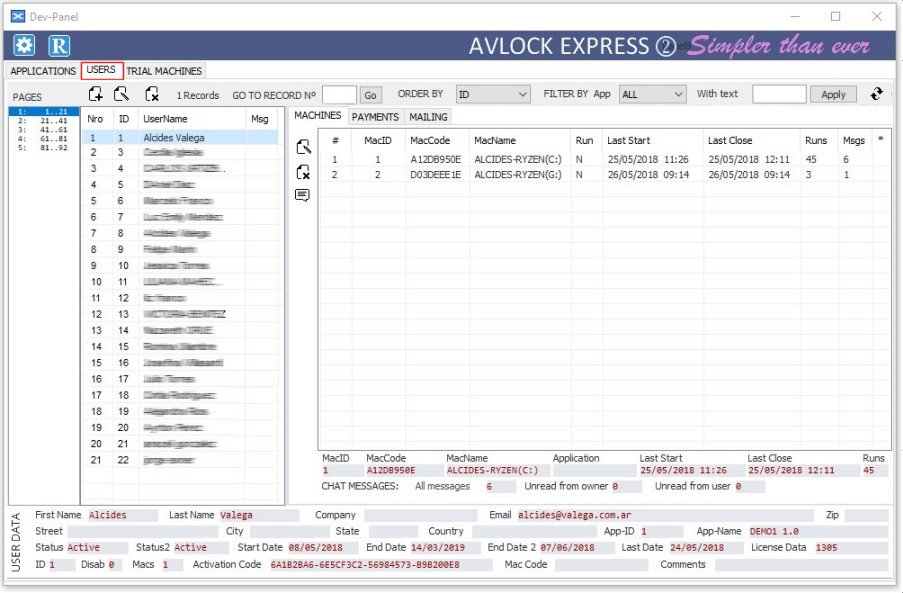The width and height of the screenshot is (903, 593).
Task: Click the UserName column header
Action: (192, 119)
